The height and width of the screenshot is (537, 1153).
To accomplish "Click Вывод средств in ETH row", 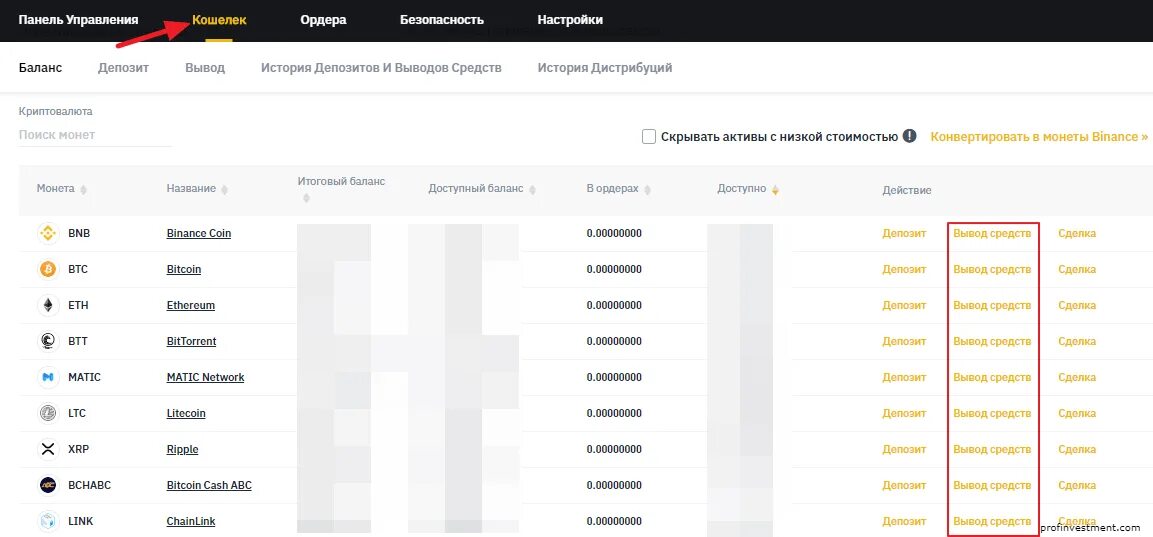I will [x=992, y=305].
